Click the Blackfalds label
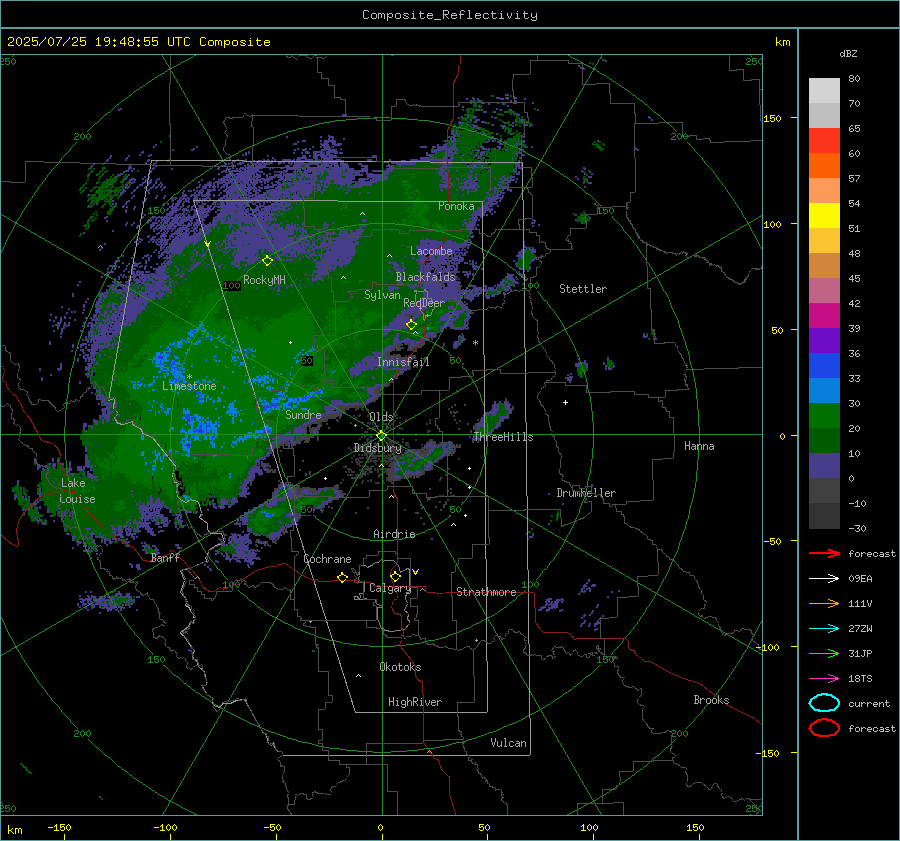The image size is (900, 841). click(425, 277)
